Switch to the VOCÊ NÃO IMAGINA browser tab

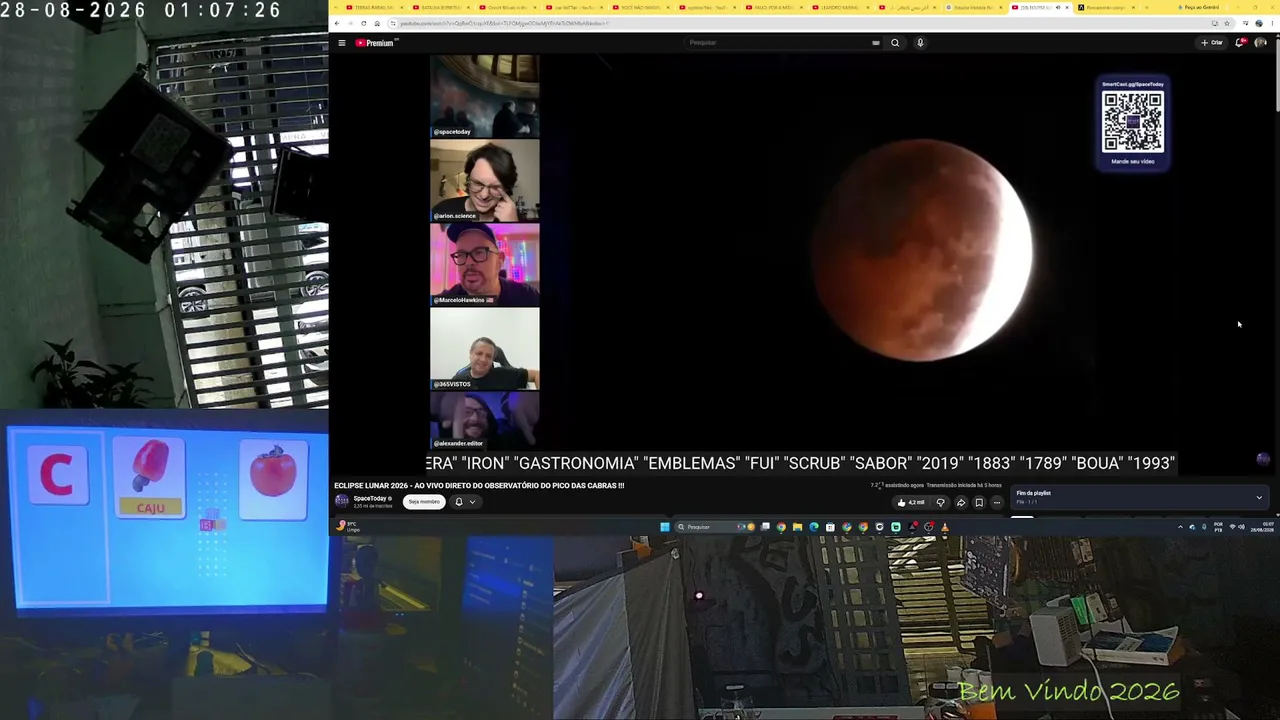pyautogui.click(x=638, y=7)
